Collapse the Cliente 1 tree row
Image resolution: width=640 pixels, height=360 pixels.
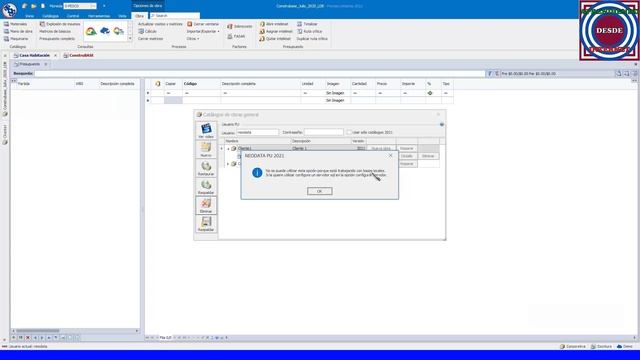pyautogui.click(x=228, y=149)
